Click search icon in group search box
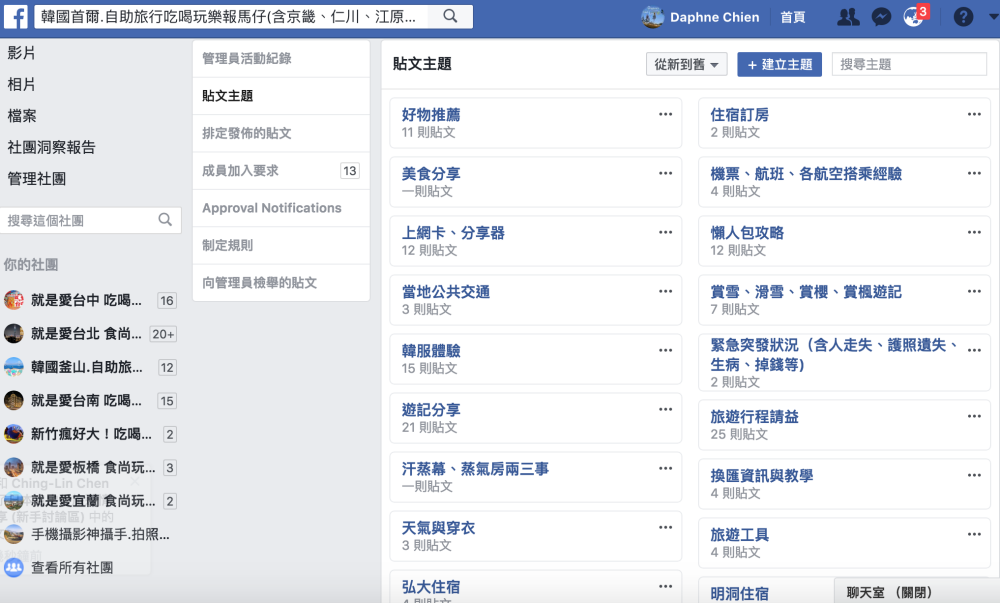This screenshot has height=603, width=1000. [165, 220]
